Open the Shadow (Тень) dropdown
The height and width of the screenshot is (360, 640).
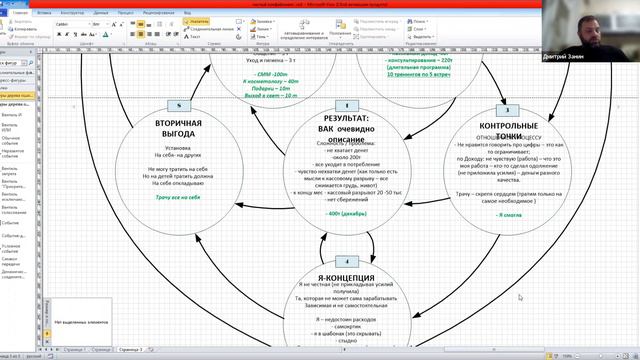coord(260,37)
